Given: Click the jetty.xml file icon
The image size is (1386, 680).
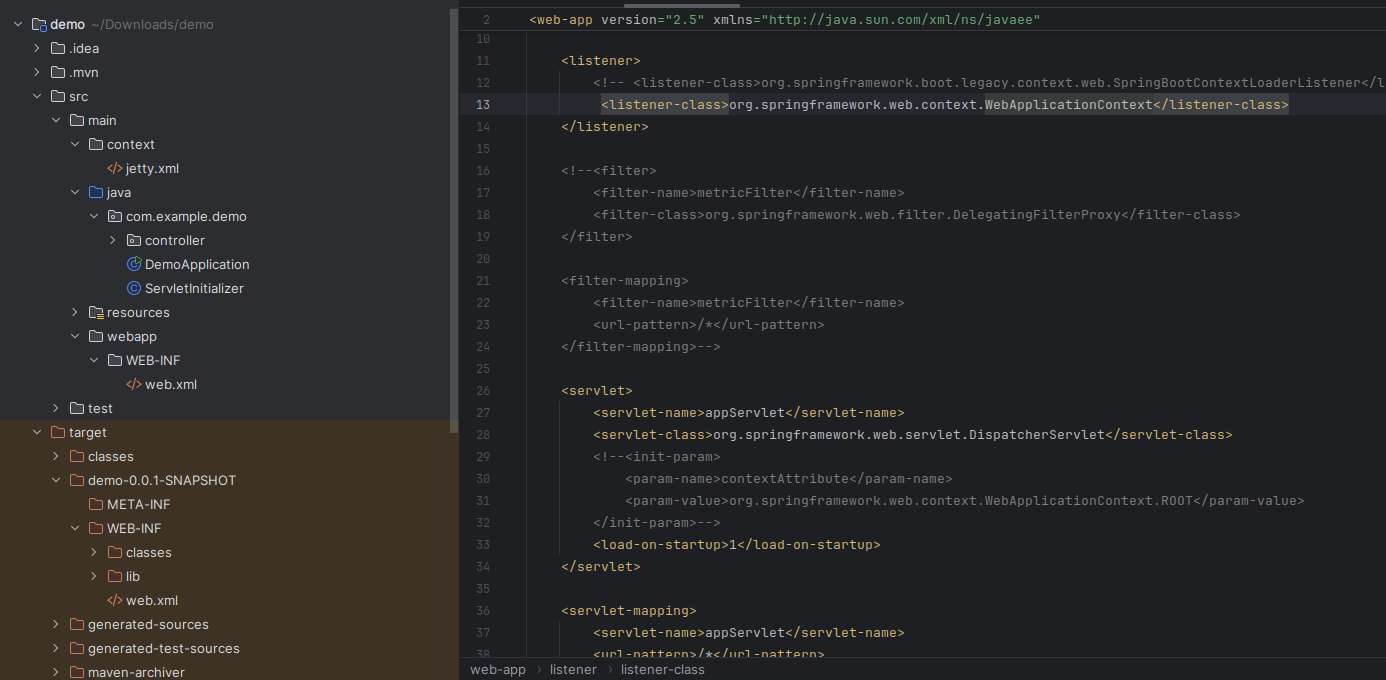Looking at the screenshot, I should (115, 169).
